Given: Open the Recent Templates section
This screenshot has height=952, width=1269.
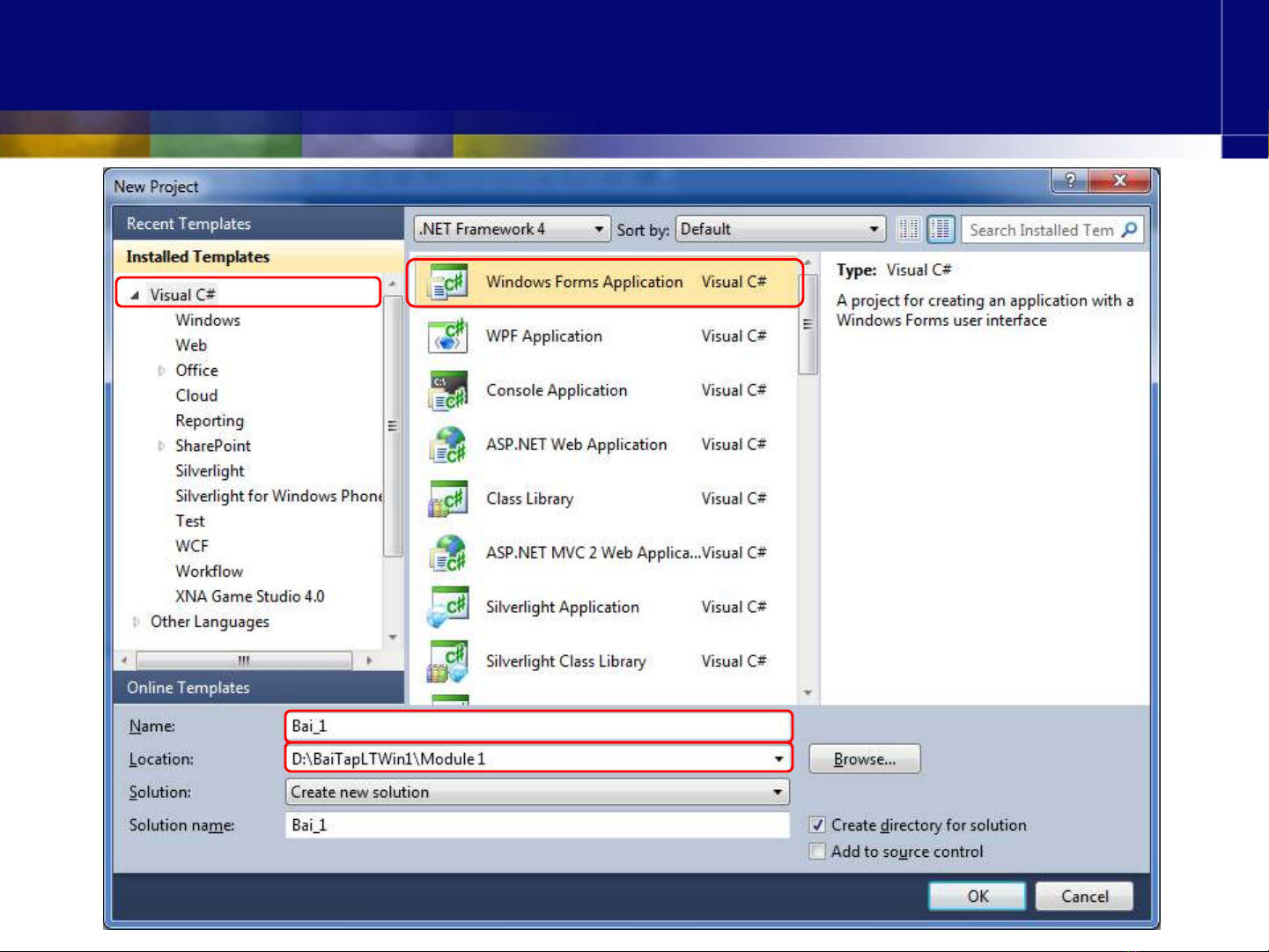Looking at the screenshot, I should point(188,224).
